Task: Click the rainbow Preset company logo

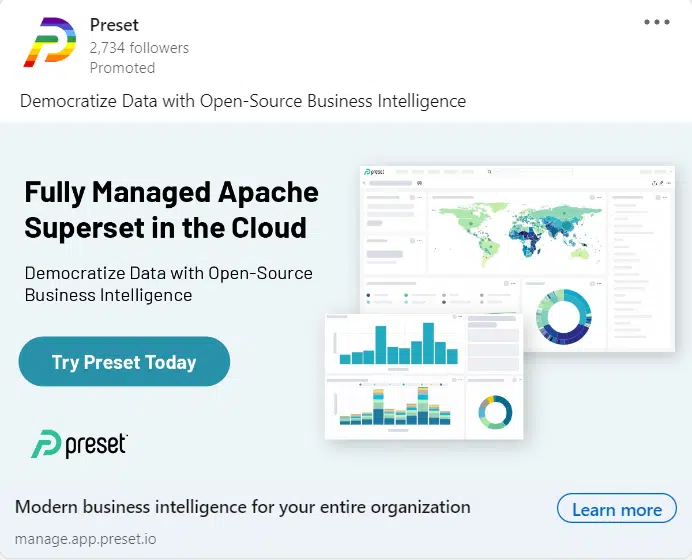Action: (x=48, y=44)
